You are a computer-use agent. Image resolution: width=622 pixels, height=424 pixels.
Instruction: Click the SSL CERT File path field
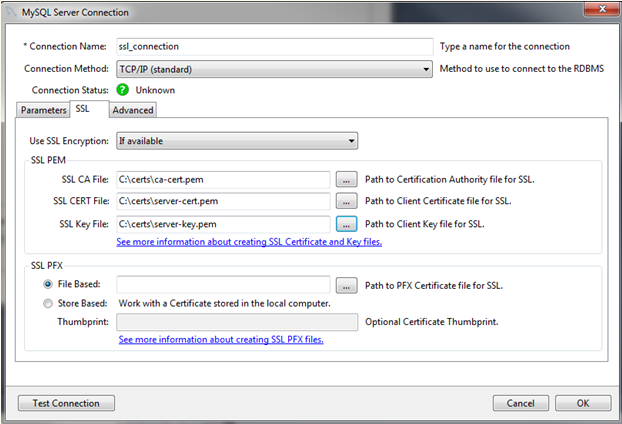pos(223,201)
